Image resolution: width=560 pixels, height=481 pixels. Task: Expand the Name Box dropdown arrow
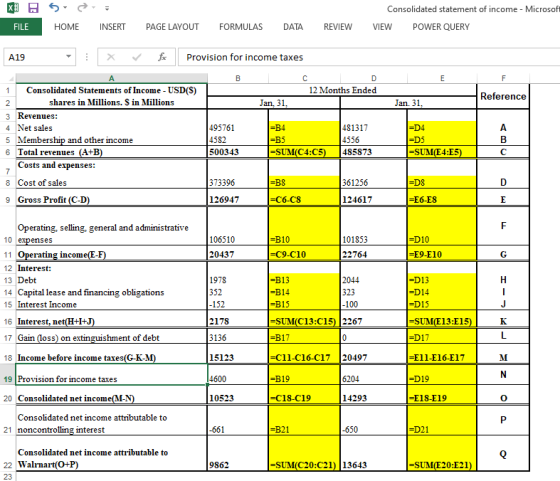69,56
